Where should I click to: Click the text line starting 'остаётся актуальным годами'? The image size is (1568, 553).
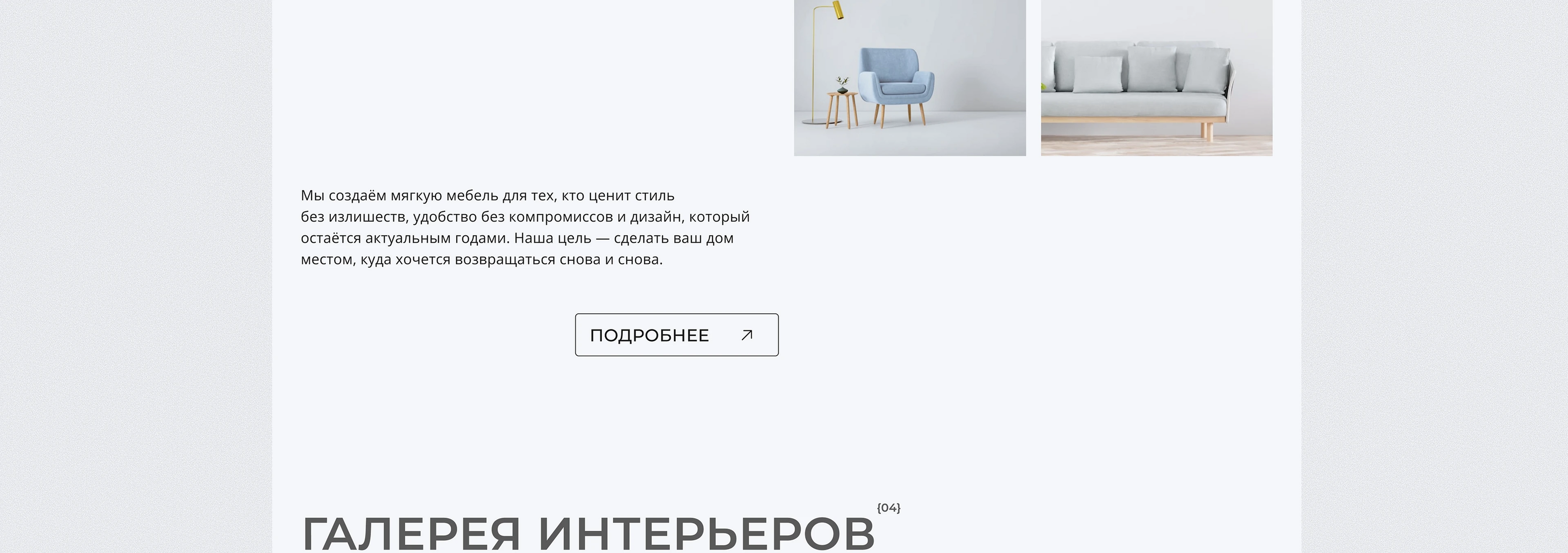point(517,238)
